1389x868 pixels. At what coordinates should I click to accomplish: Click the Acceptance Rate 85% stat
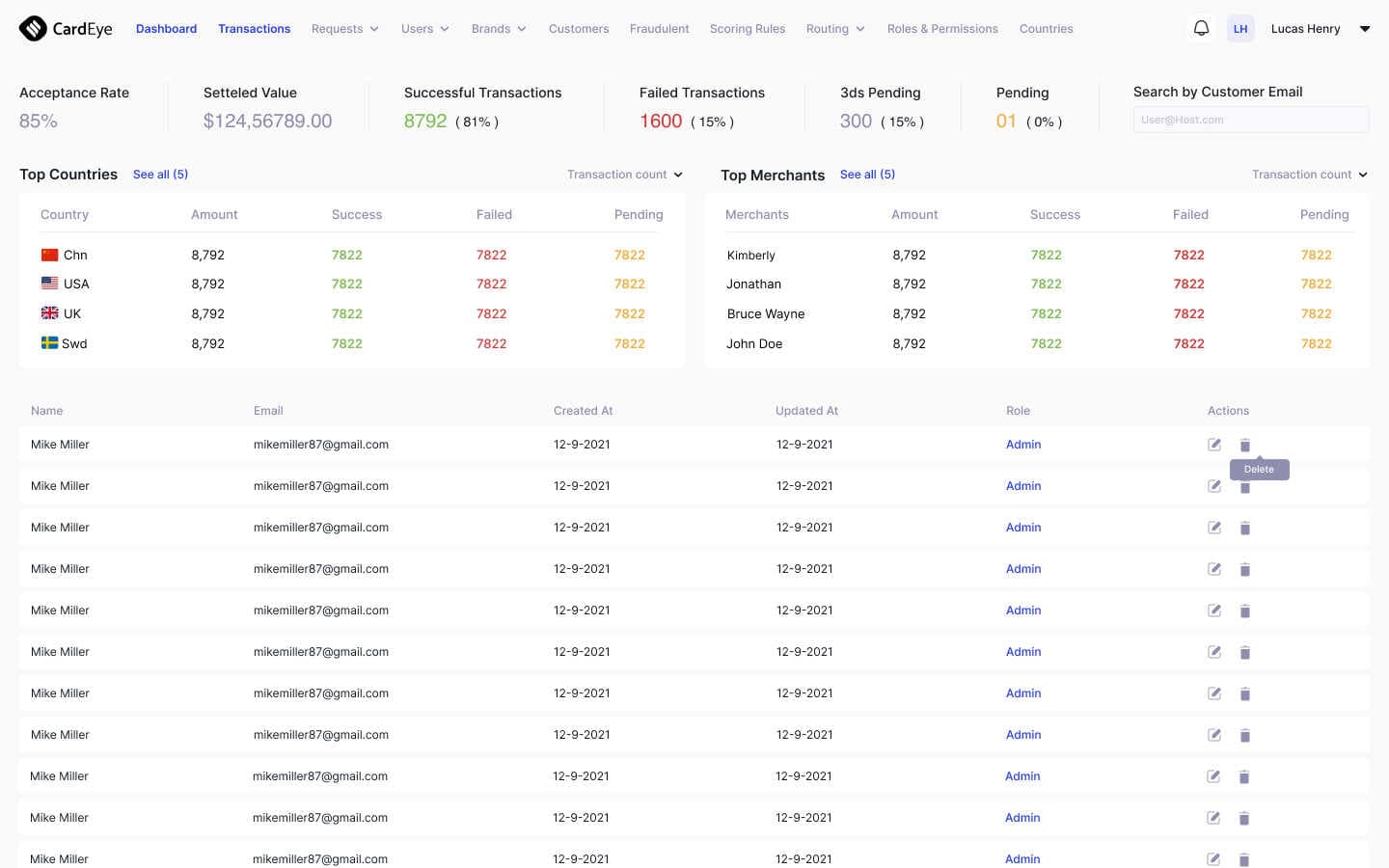(x=38, y=121)
